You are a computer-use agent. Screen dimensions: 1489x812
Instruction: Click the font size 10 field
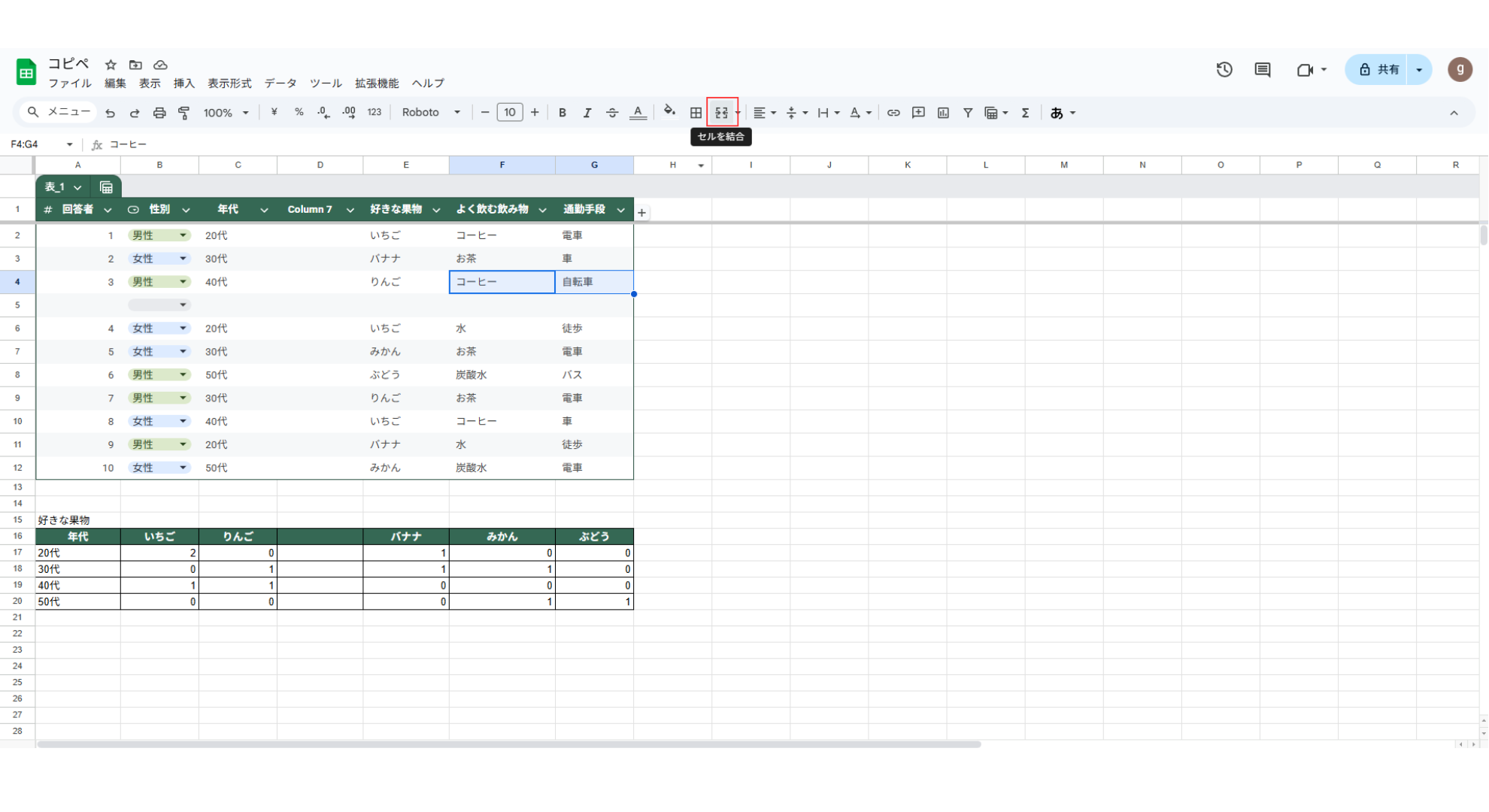(510, 113)
